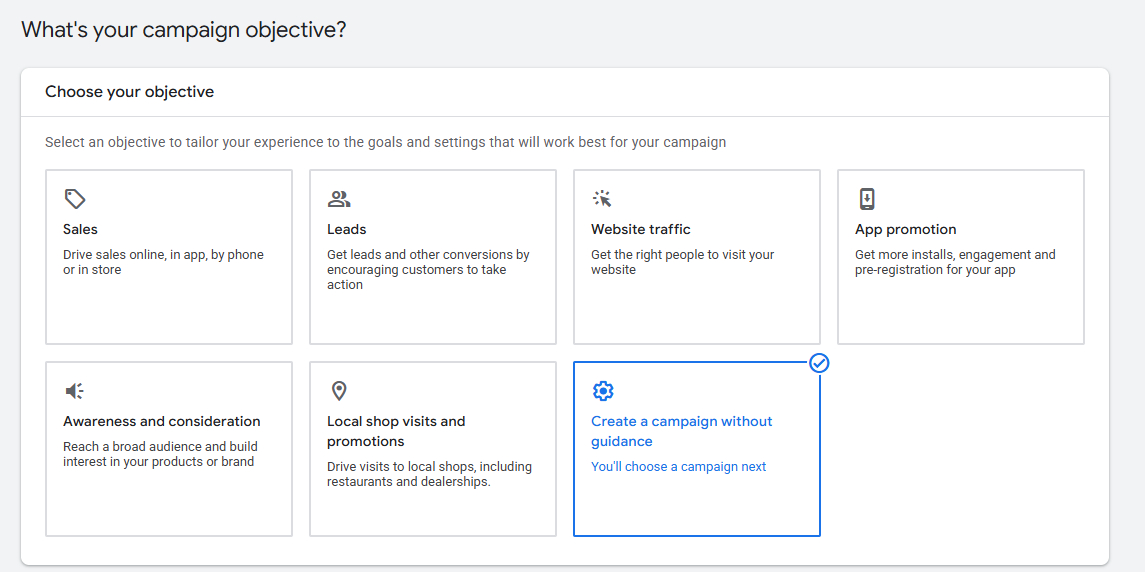
Task: Click the Leads people icon
Action: pos(339,199)
